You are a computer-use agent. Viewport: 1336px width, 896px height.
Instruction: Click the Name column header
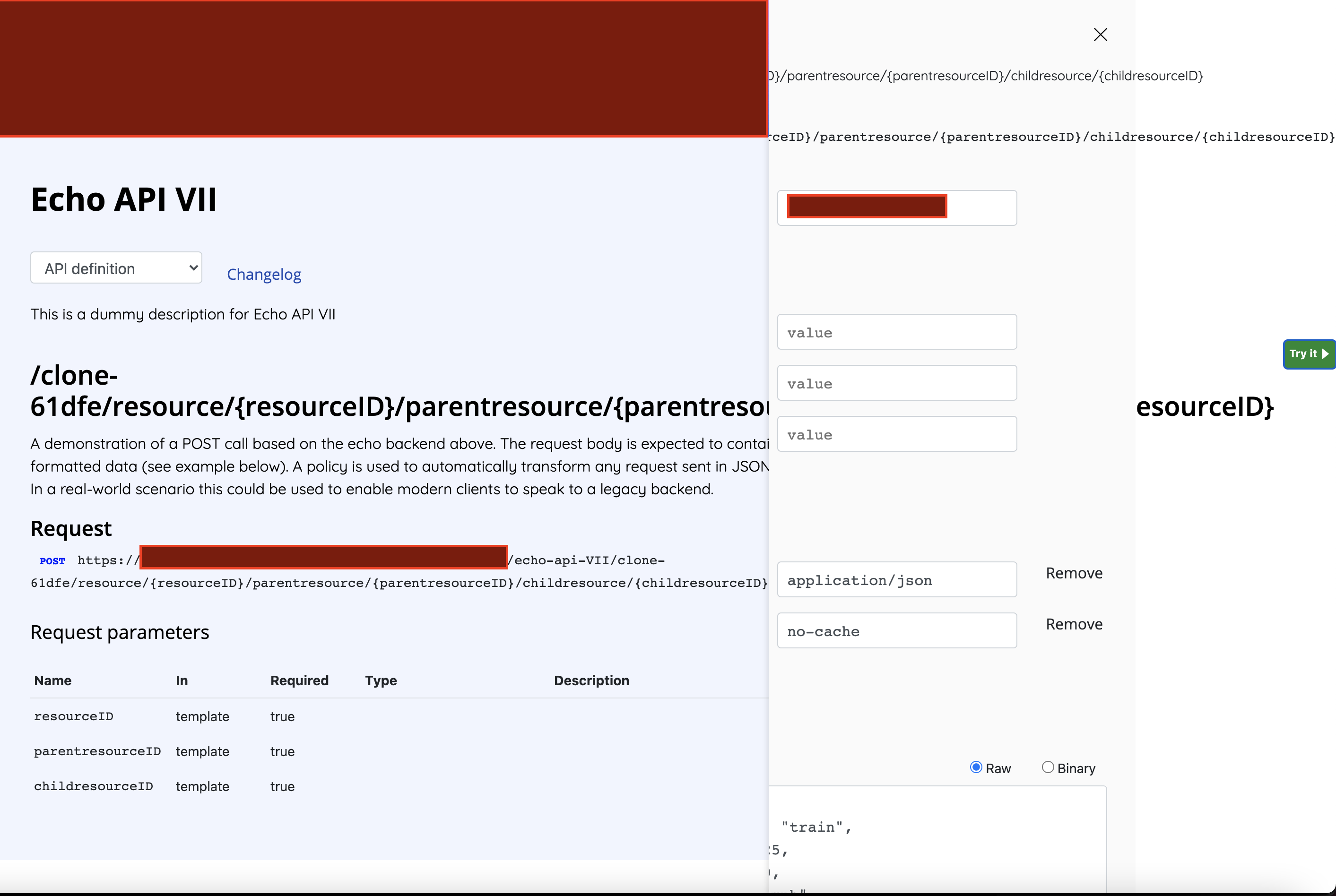pos(52,681)
